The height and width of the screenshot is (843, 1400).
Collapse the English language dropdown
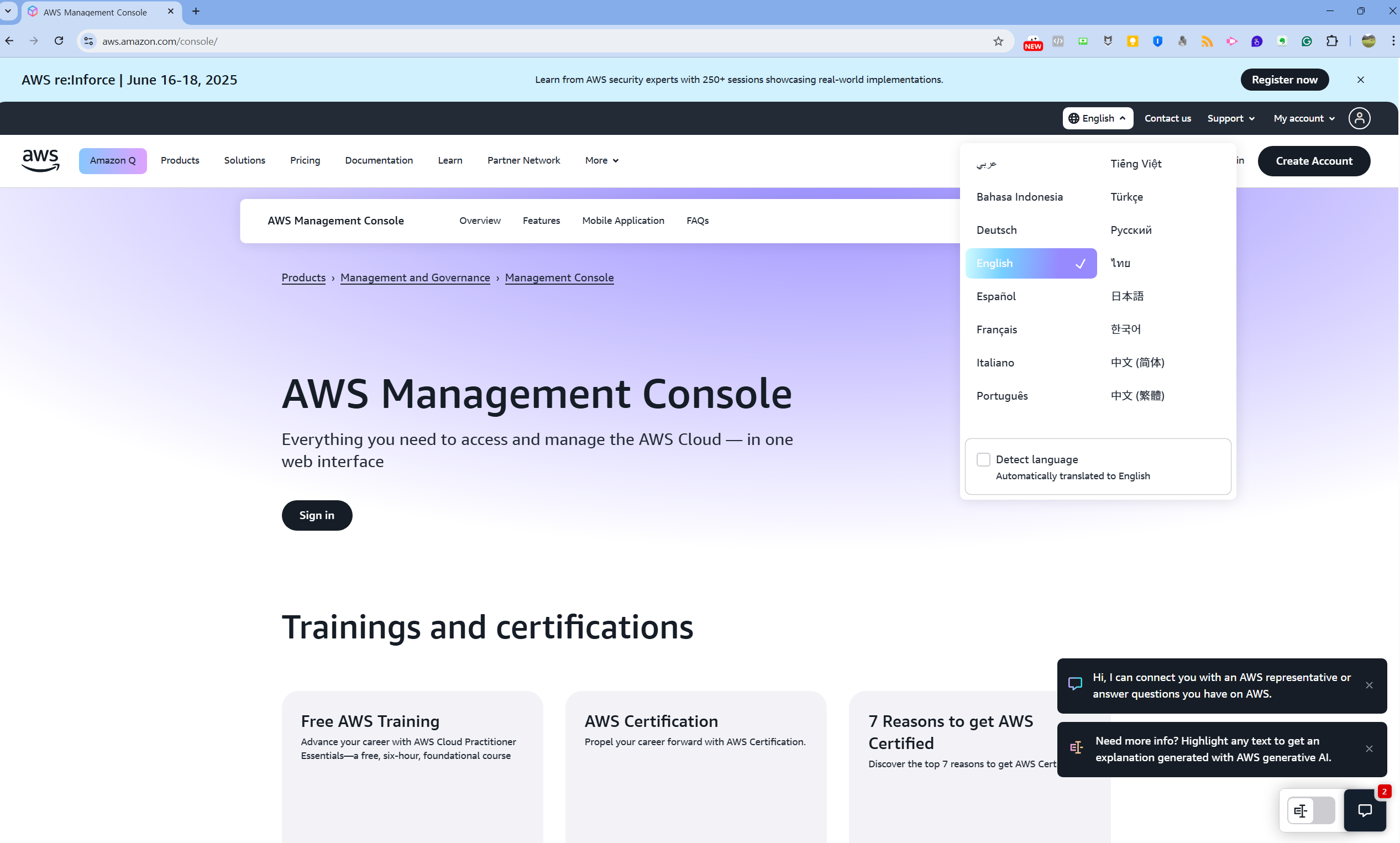click(x=1098, y=118)
